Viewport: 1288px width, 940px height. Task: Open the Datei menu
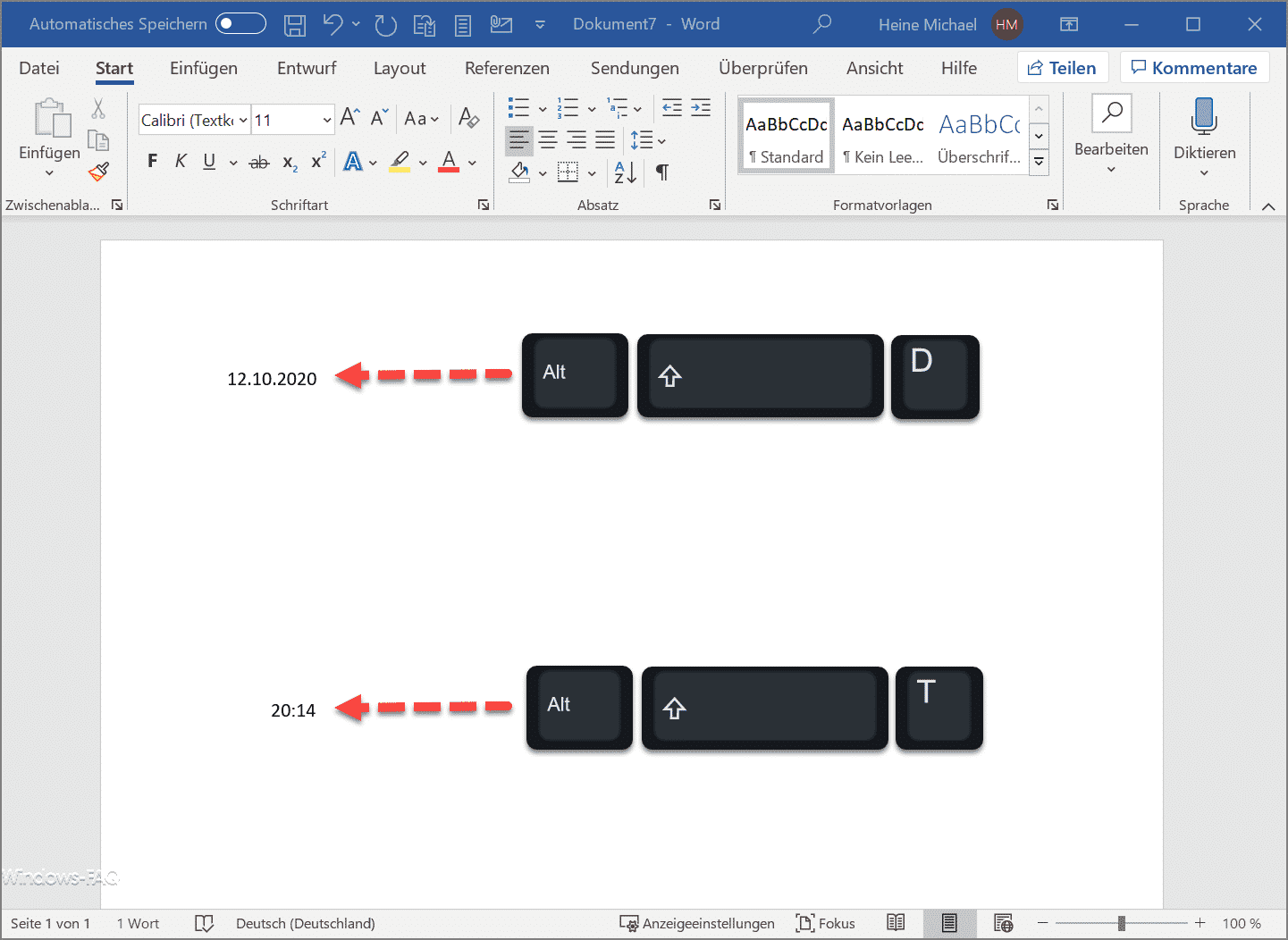(x=39, y=68)
